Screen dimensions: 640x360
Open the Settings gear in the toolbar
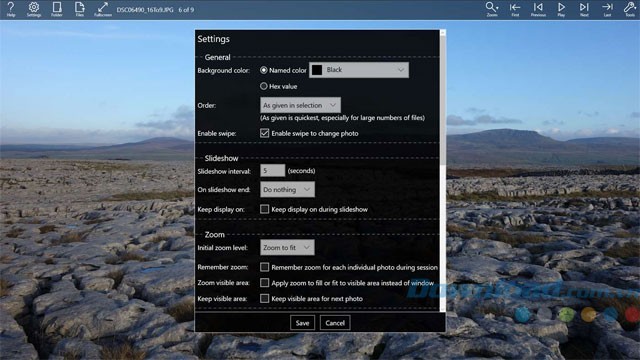34,9
